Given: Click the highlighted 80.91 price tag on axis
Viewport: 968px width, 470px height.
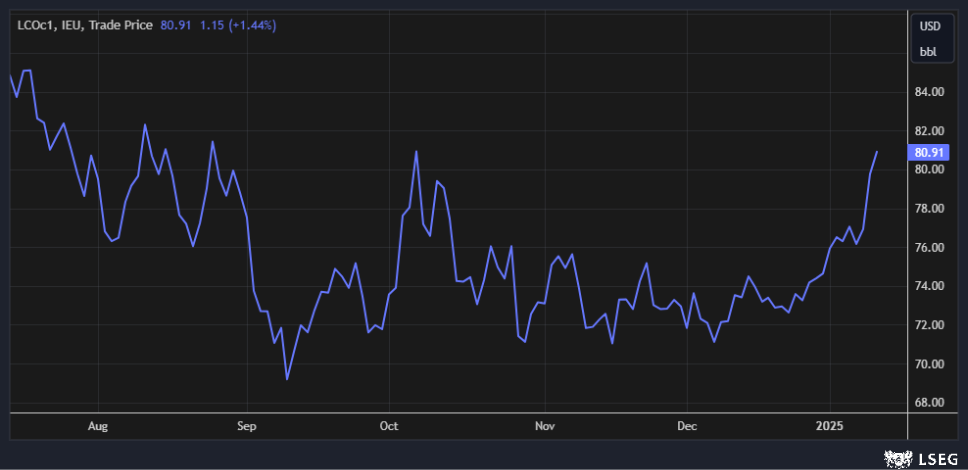Looking at the screenshot, I should 929,152.
